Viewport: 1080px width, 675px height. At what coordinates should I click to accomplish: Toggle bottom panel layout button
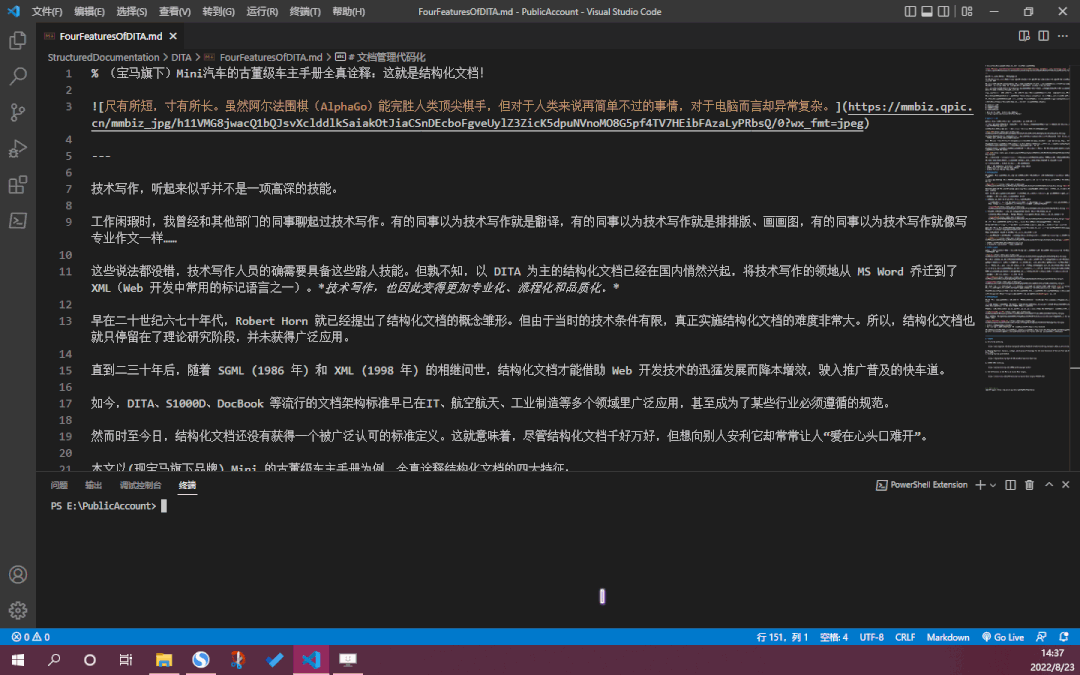[927, 12]
